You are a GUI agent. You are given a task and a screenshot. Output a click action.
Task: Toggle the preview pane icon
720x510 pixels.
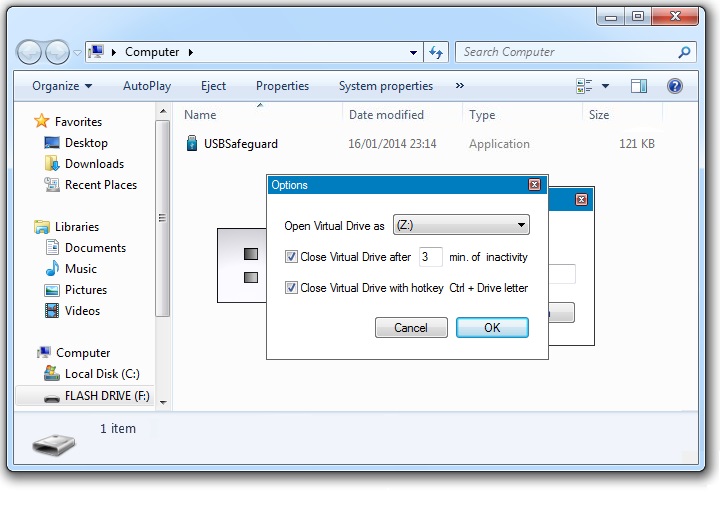click(x=639, y=86)
